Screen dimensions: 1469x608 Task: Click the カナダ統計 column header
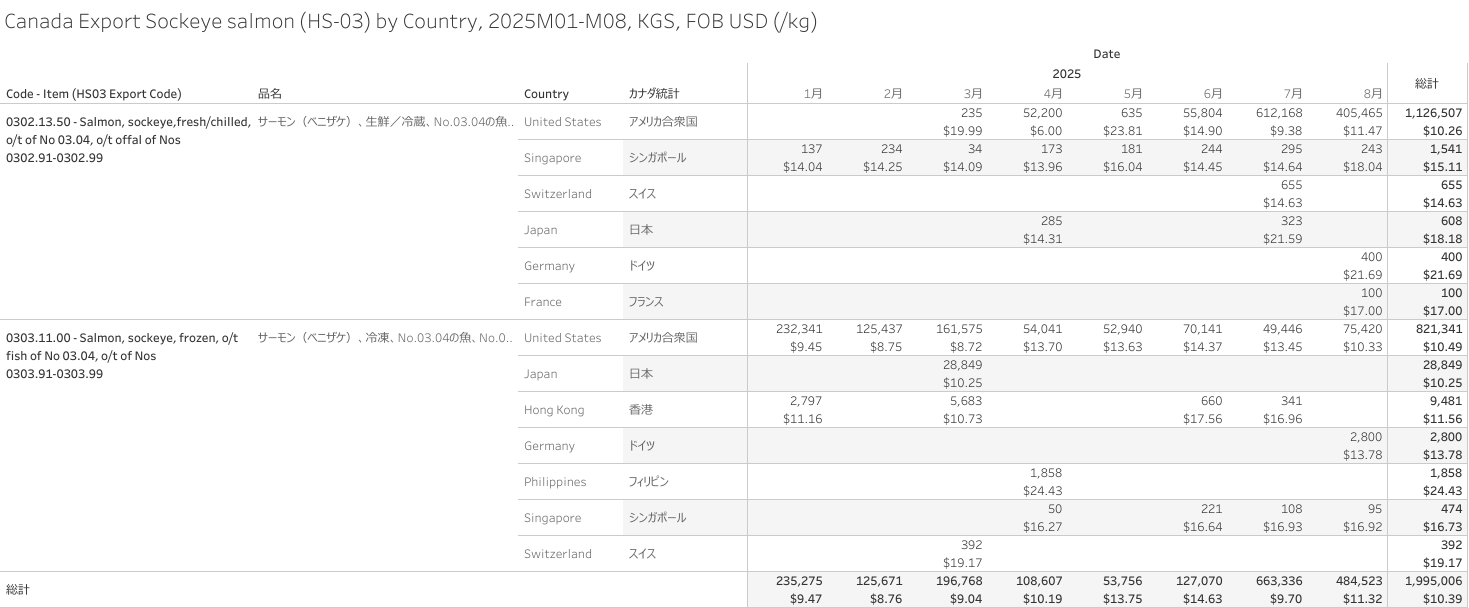click(x=653, y=94)
